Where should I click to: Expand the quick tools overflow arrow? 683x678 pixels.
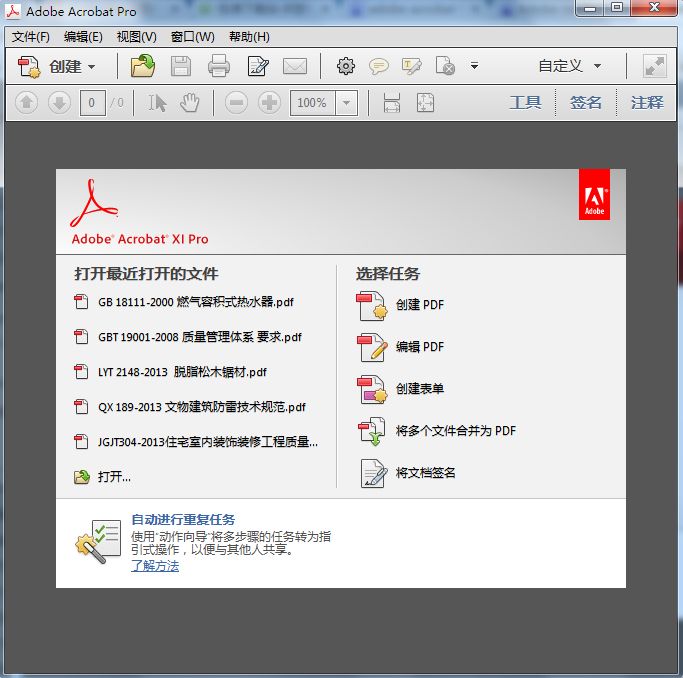(474, 66)
